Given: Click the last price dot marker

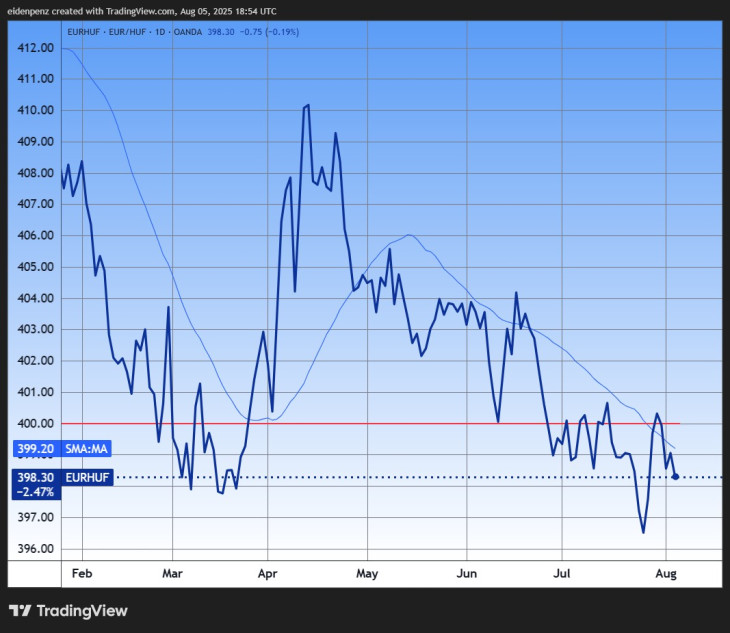Looking at the screenshot, I should 676,477.
